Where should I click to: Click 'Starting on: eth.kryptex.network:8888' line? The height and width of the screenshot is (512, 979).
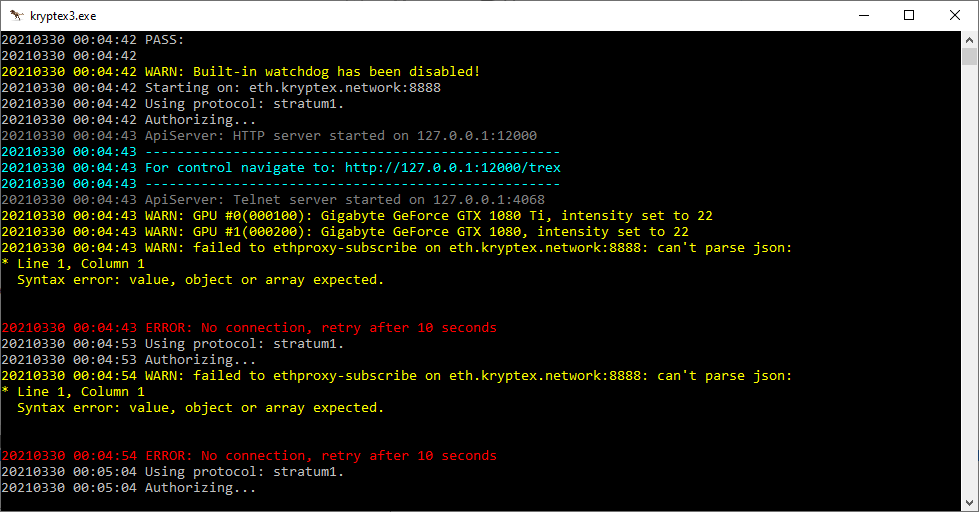(221, 87)
